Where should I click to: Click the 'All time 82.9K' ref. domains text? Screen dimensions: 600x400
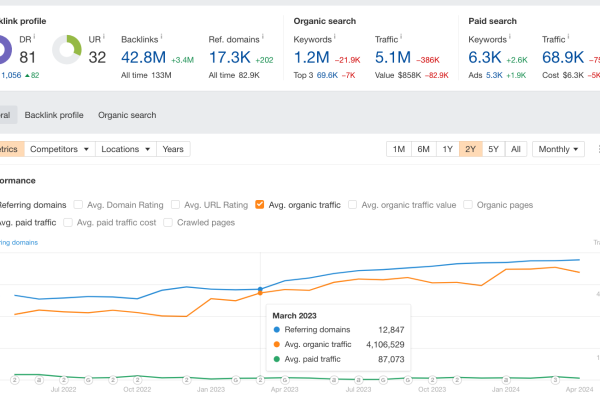click(234, 75)
